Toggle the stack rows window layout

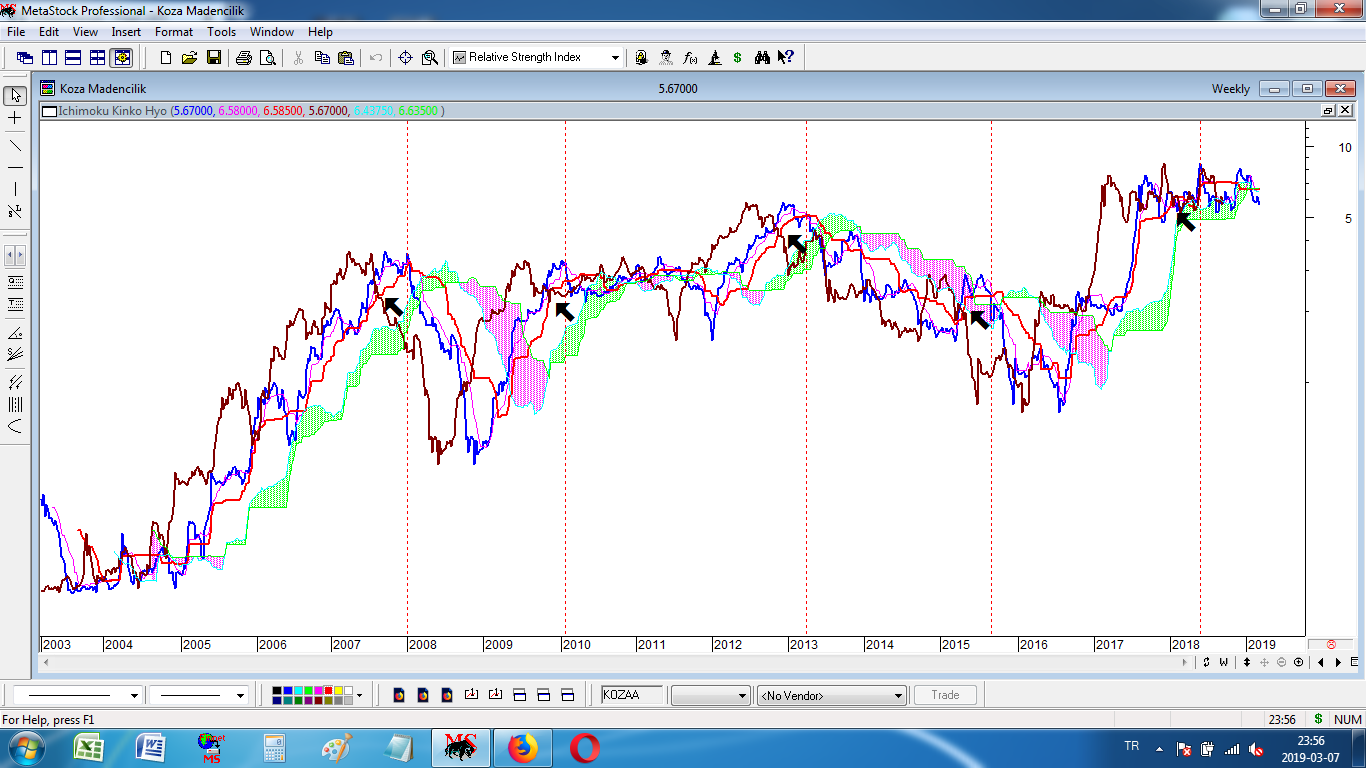pos(73,58)
